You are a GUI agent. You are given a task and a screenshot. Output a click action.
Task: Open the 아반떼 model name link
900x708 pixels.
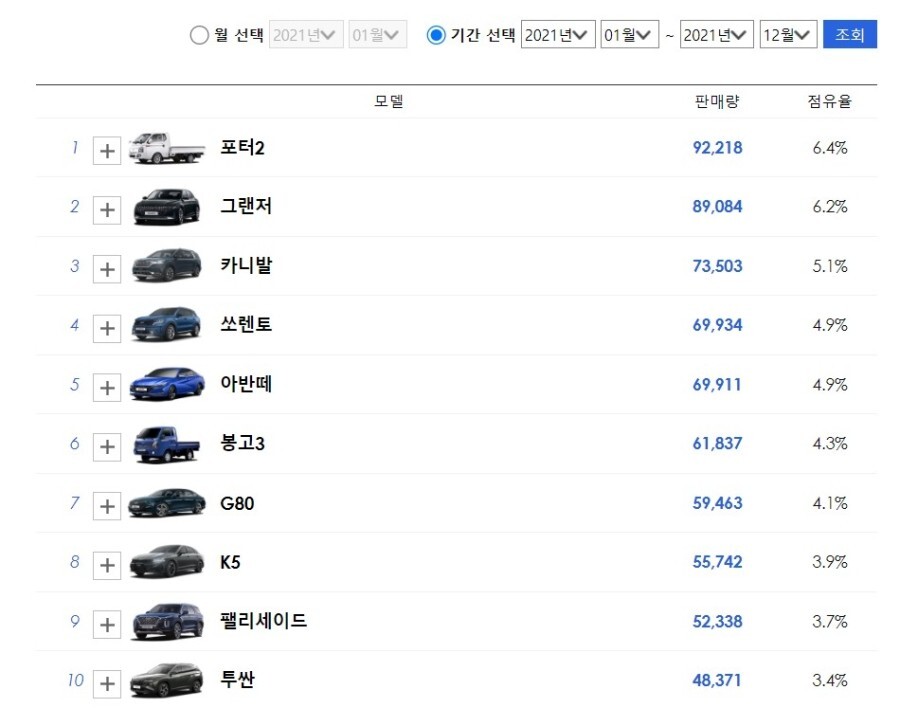[x=246, y=384]
